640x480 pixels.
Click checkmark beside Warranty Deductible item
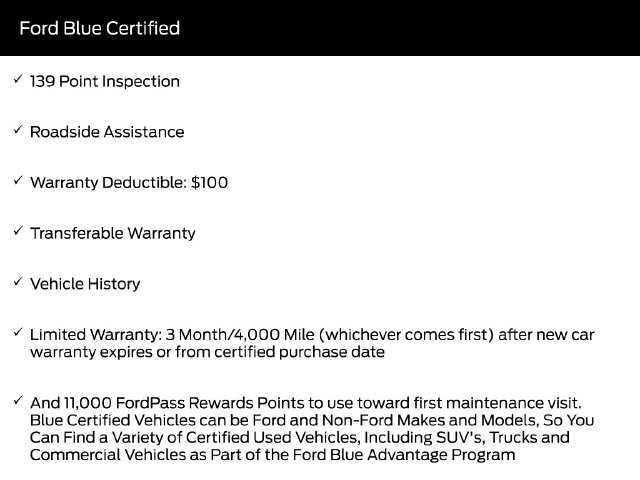(18, 180)
